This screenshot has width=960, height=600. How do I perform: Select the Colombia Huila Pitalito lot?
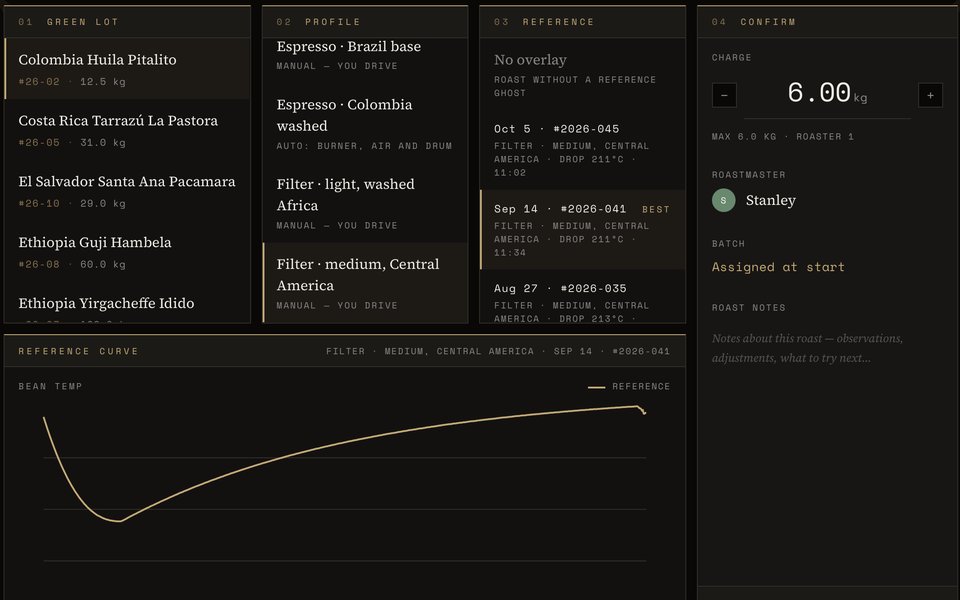click(x=127, y=69)
